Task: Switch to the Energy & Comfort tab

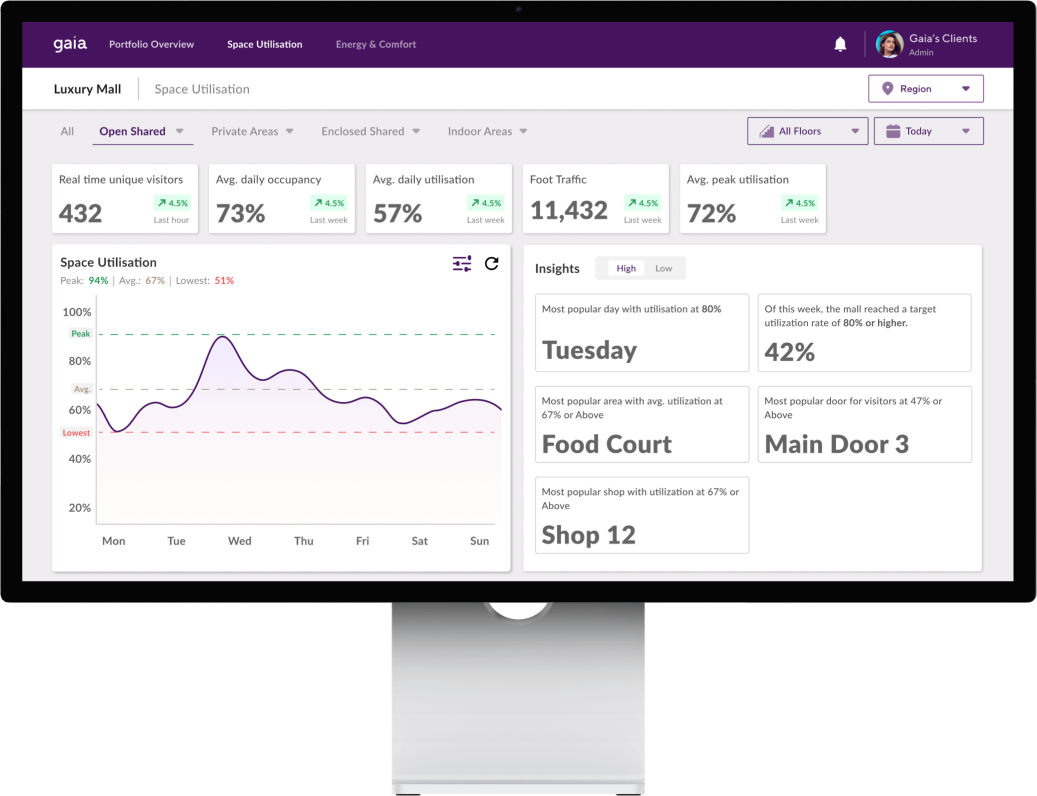Action: click(x=376, y=44)
